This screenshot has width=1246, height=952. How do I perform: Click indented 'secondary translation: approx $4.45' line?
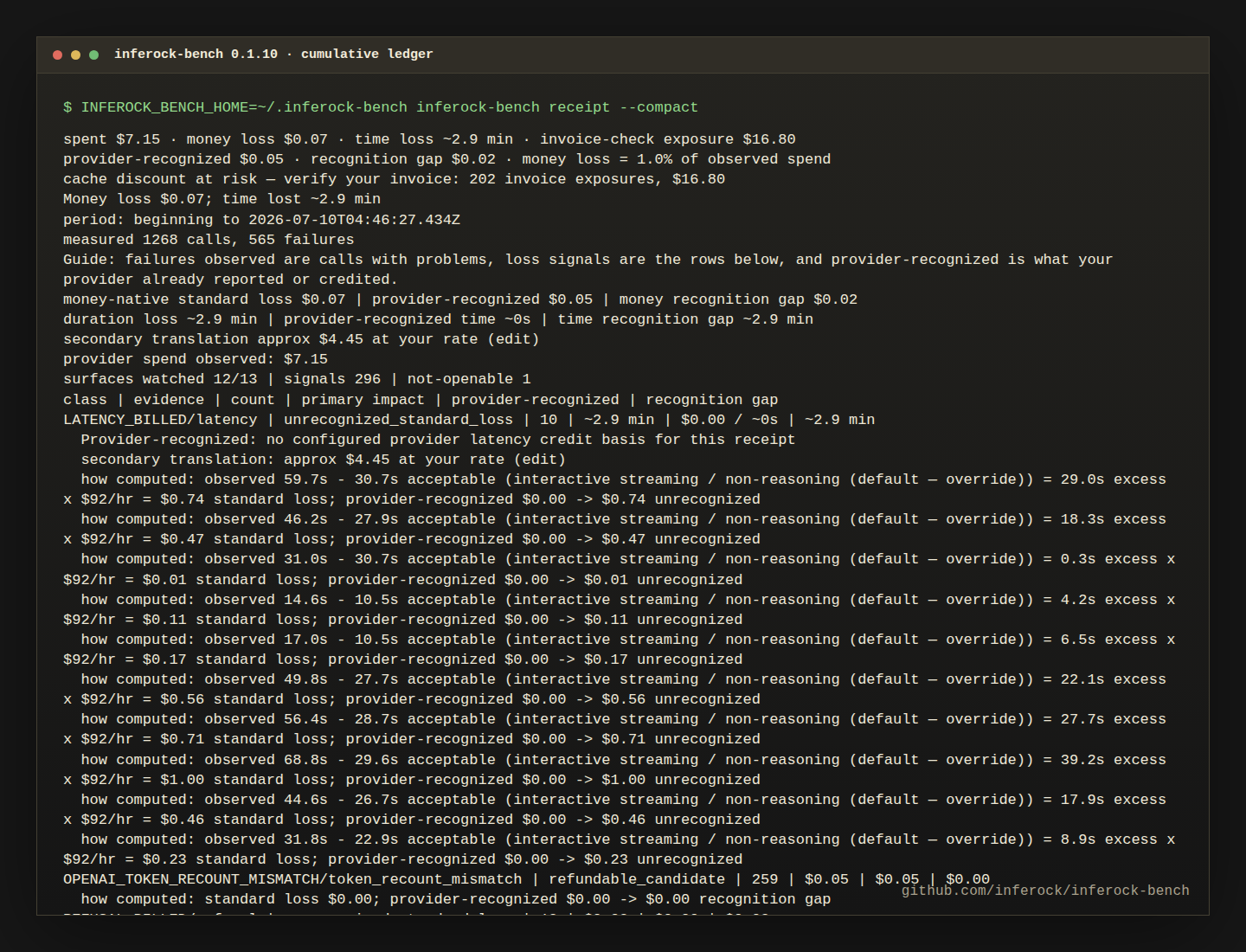point(323,460)
